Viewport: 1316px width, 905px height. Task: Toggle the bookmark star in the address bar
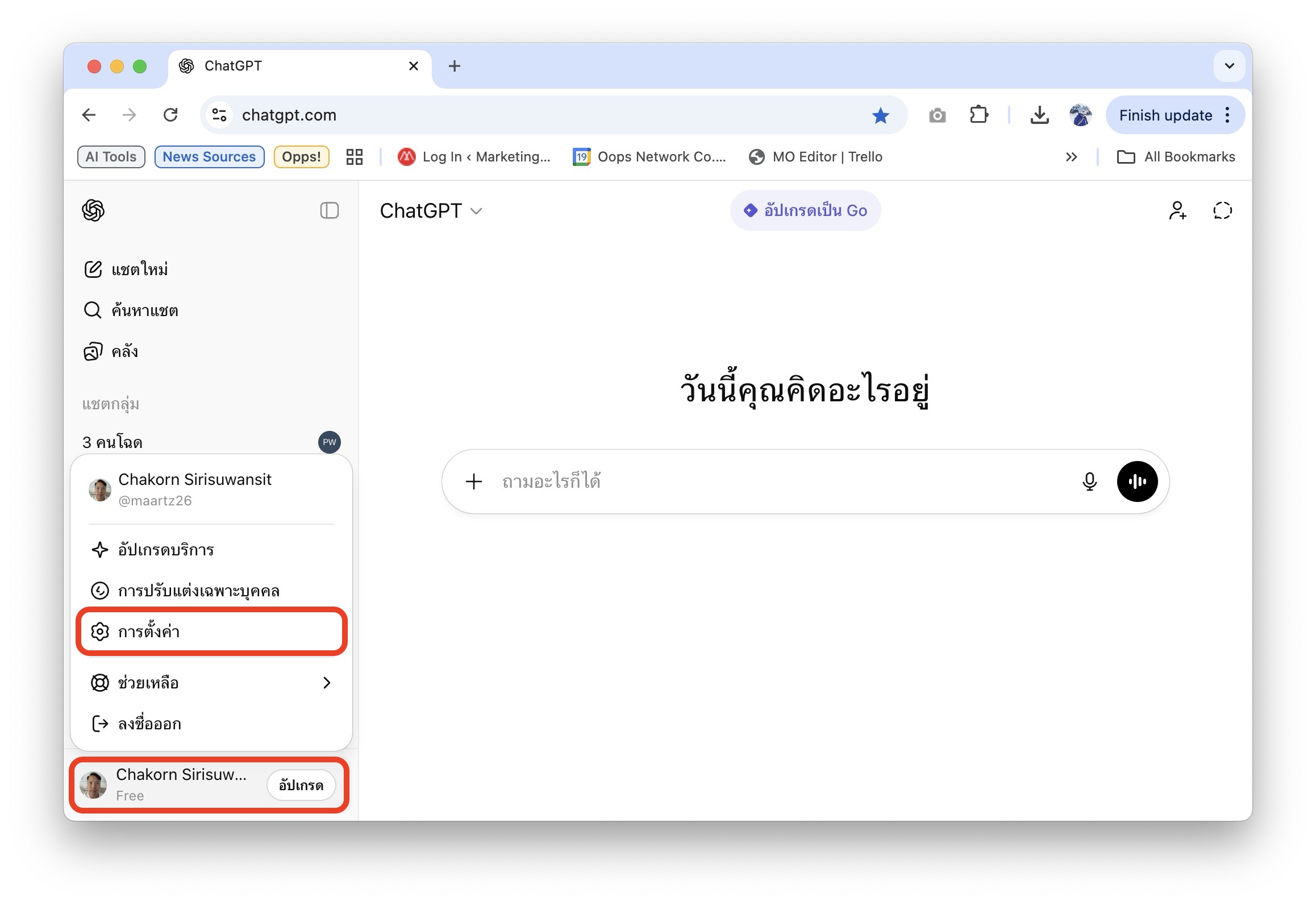(880, 115)
